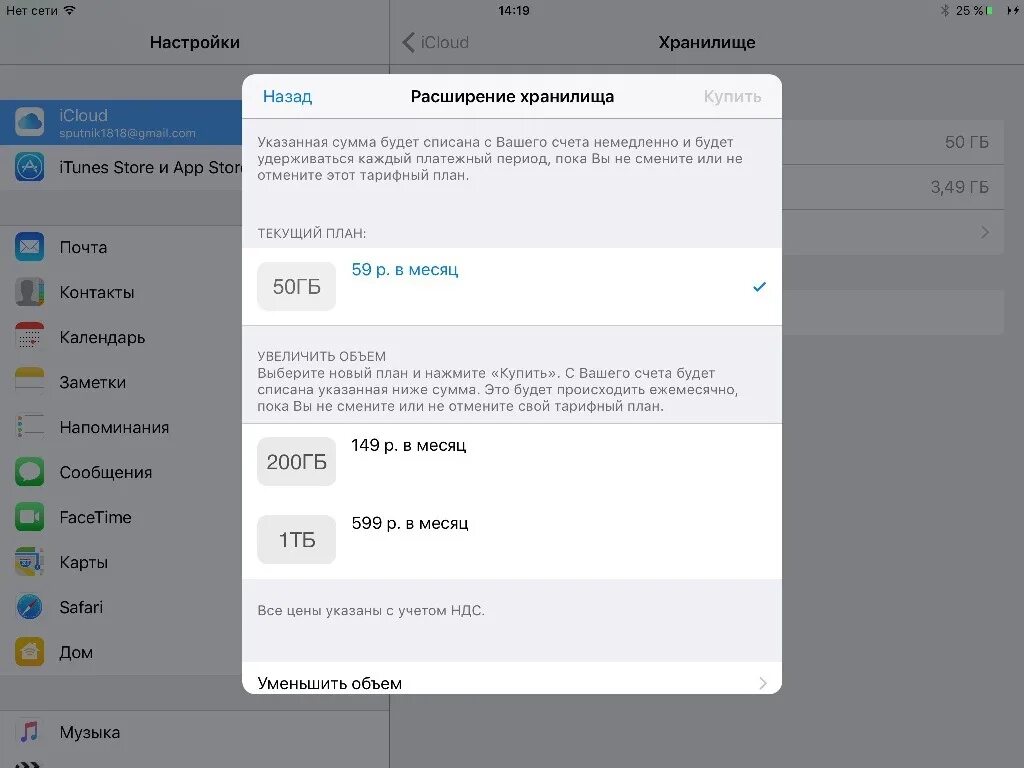Open Напоминания settings
The height and width of the screenshot is (768, 1024).
(121, 427)
